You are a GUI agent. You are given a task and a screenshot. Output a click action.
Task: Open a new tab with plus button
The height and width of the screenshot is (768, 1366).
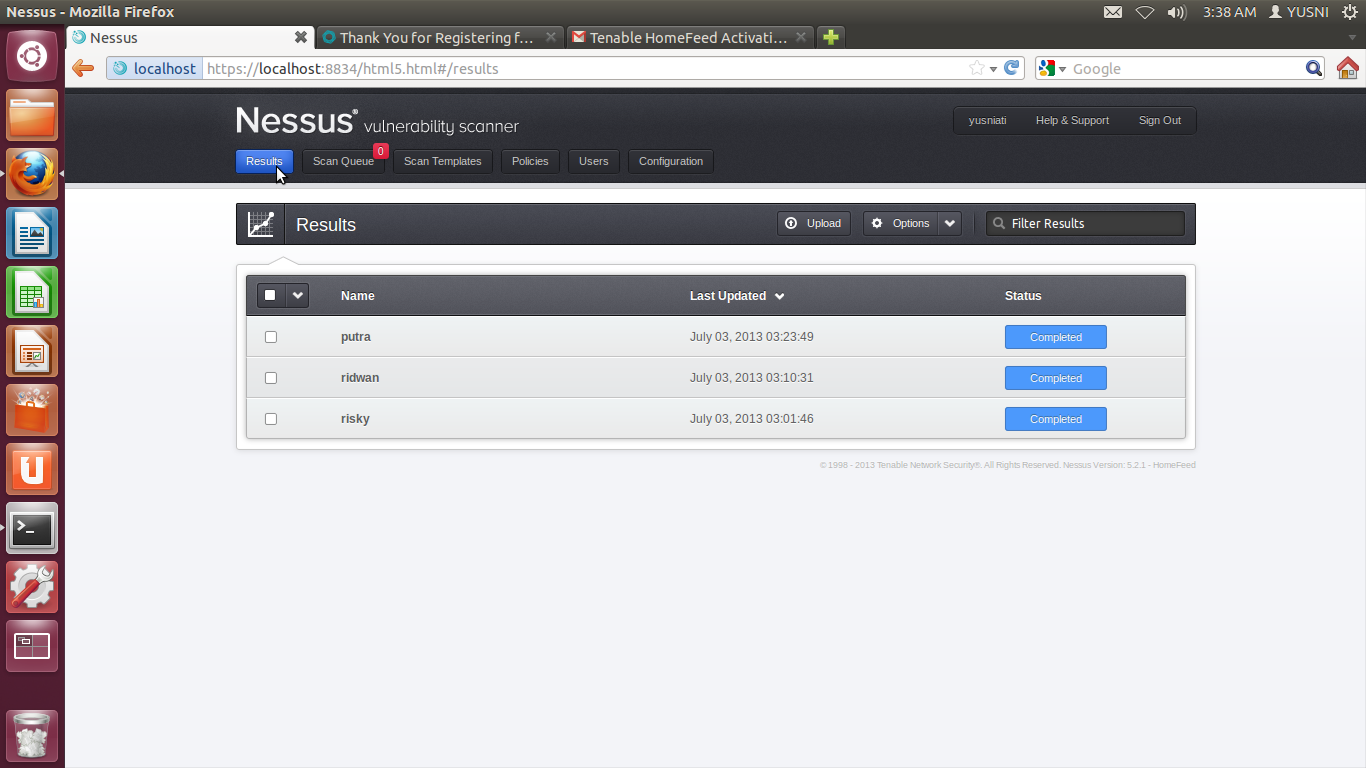(830, 37)
